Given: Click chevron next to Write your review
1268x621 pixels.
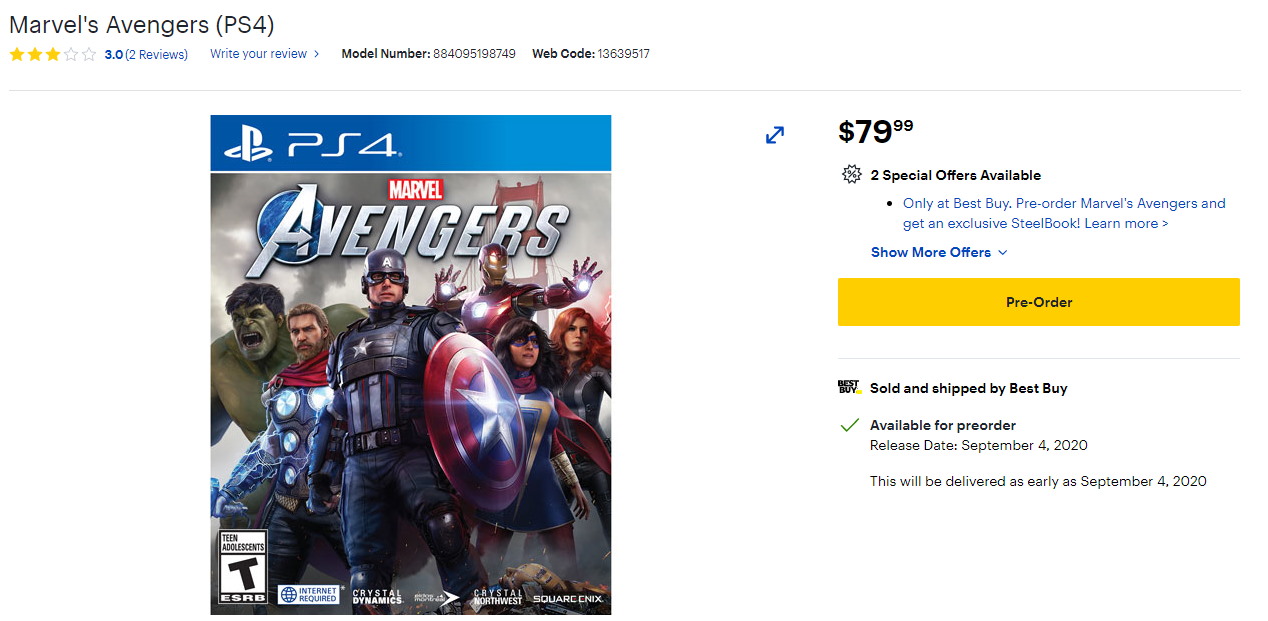Looking at the screenshot, I should [x=317, y=54].
